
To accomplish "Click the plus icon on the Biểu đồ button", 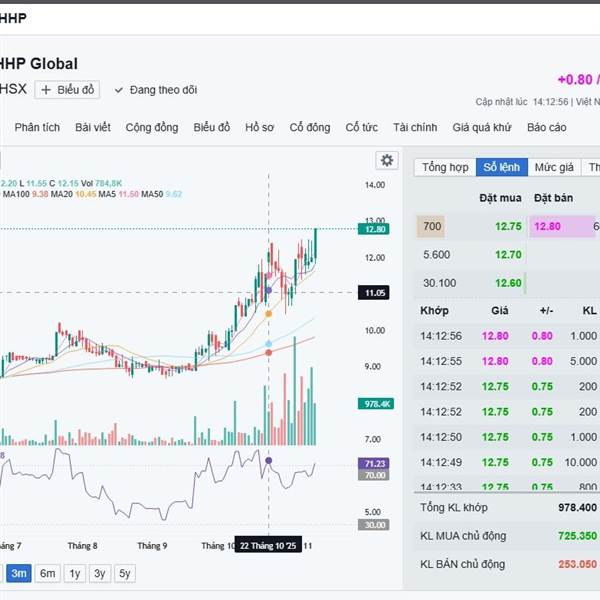I will [x=46, y=90].
